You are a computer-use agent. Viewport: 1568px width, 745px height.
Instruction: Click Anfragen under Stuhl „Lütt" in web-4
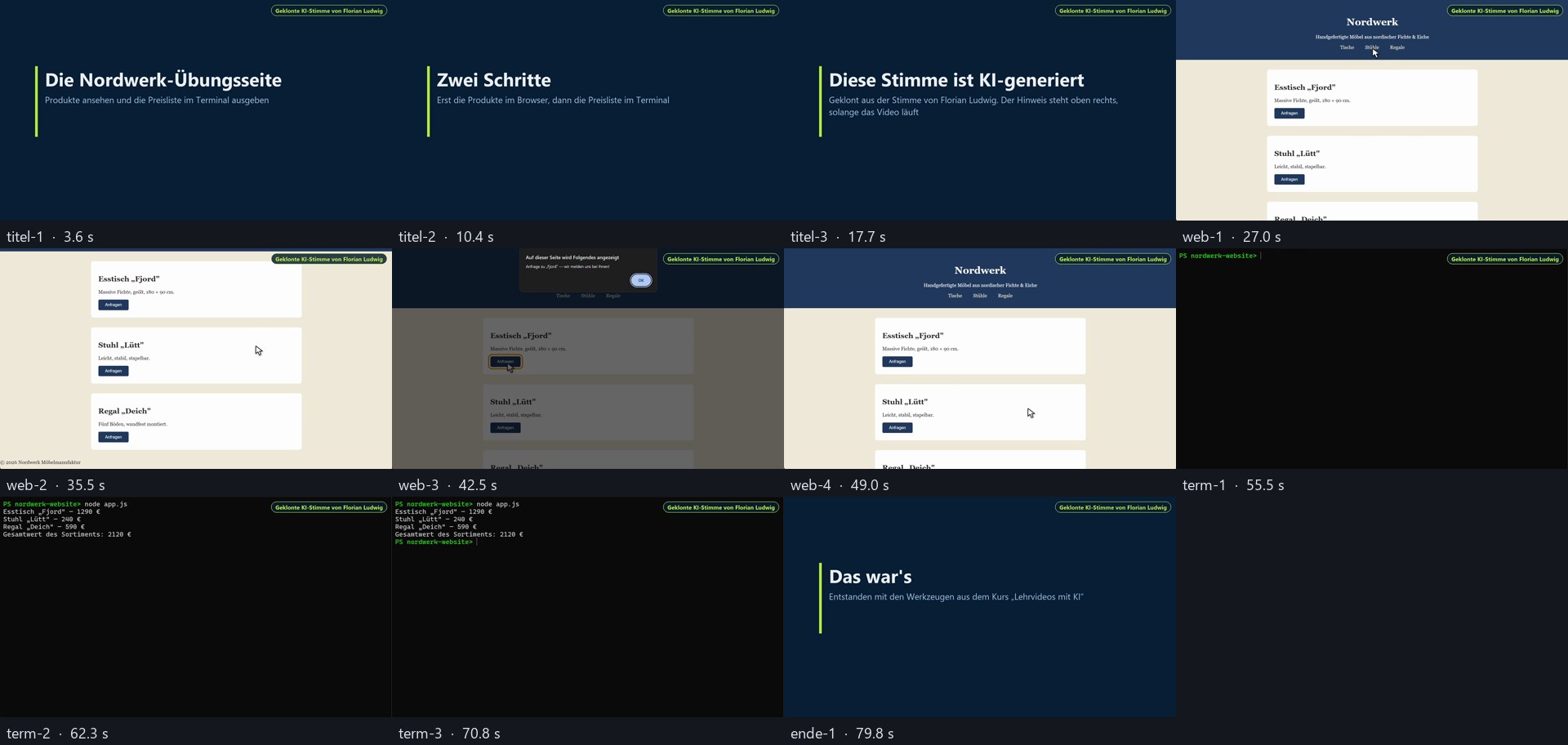click(x=897, y=428)
